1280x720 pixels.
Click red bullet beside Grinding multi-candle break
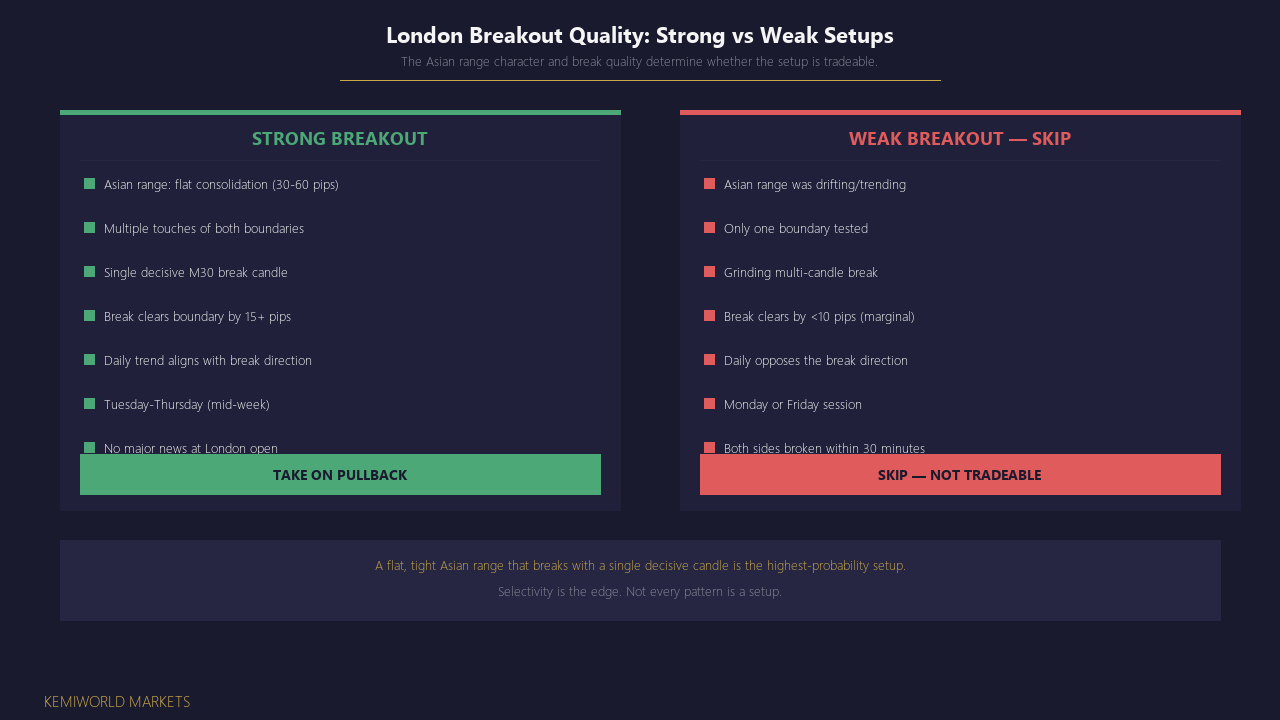(709, 272)
